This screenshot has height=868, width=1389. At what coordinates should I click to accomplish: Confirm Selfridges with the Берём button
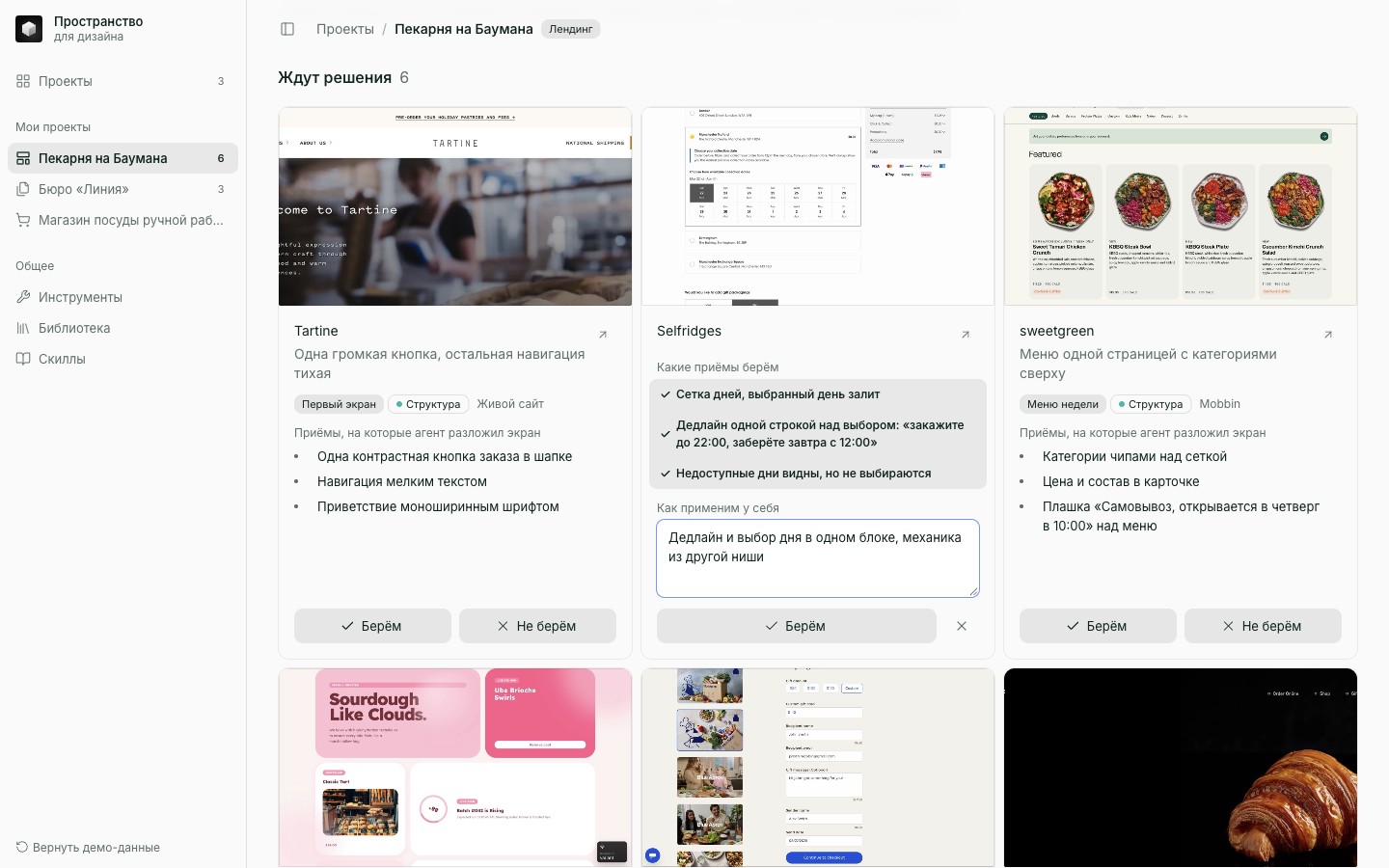(x=797, y=626)
